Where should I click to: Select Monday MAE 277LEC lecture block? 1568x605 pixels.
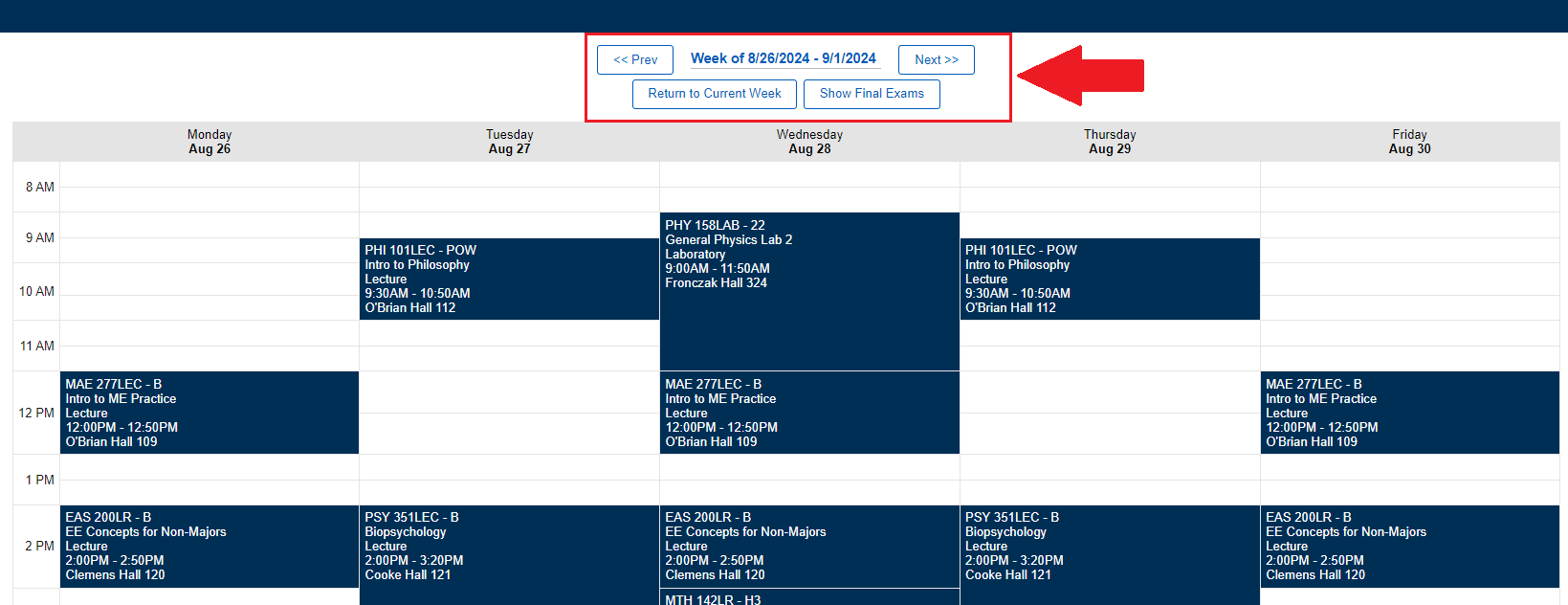click(x=209, y=413)
